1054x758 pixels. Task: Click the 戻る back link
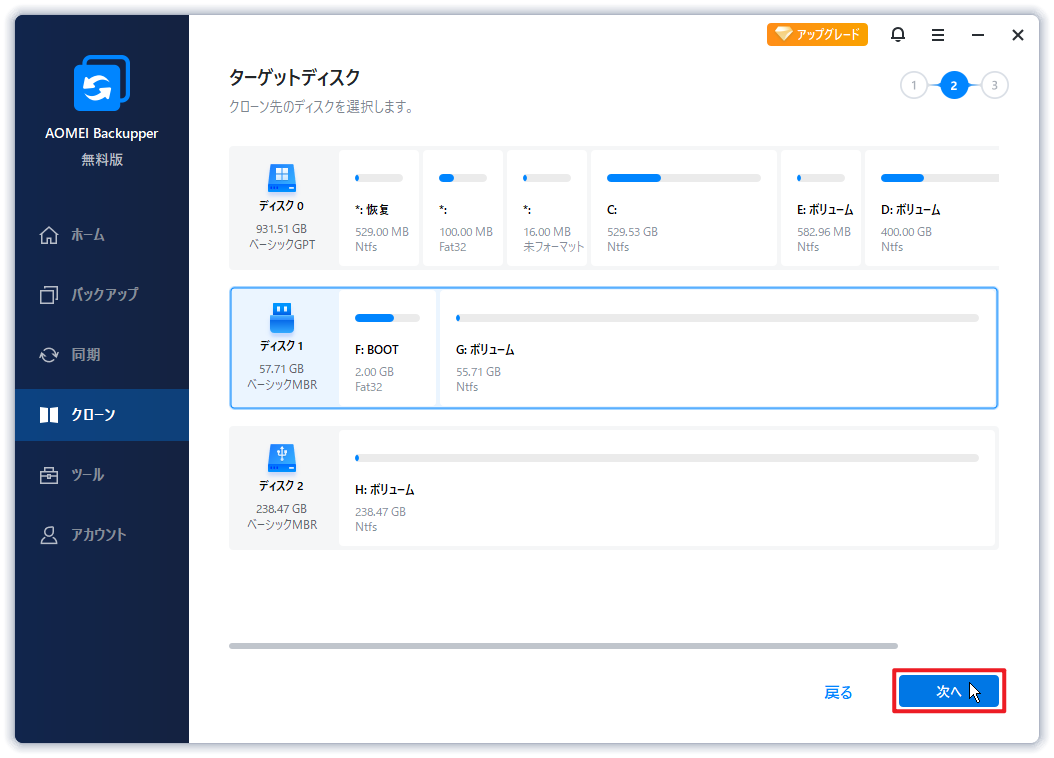838,692
